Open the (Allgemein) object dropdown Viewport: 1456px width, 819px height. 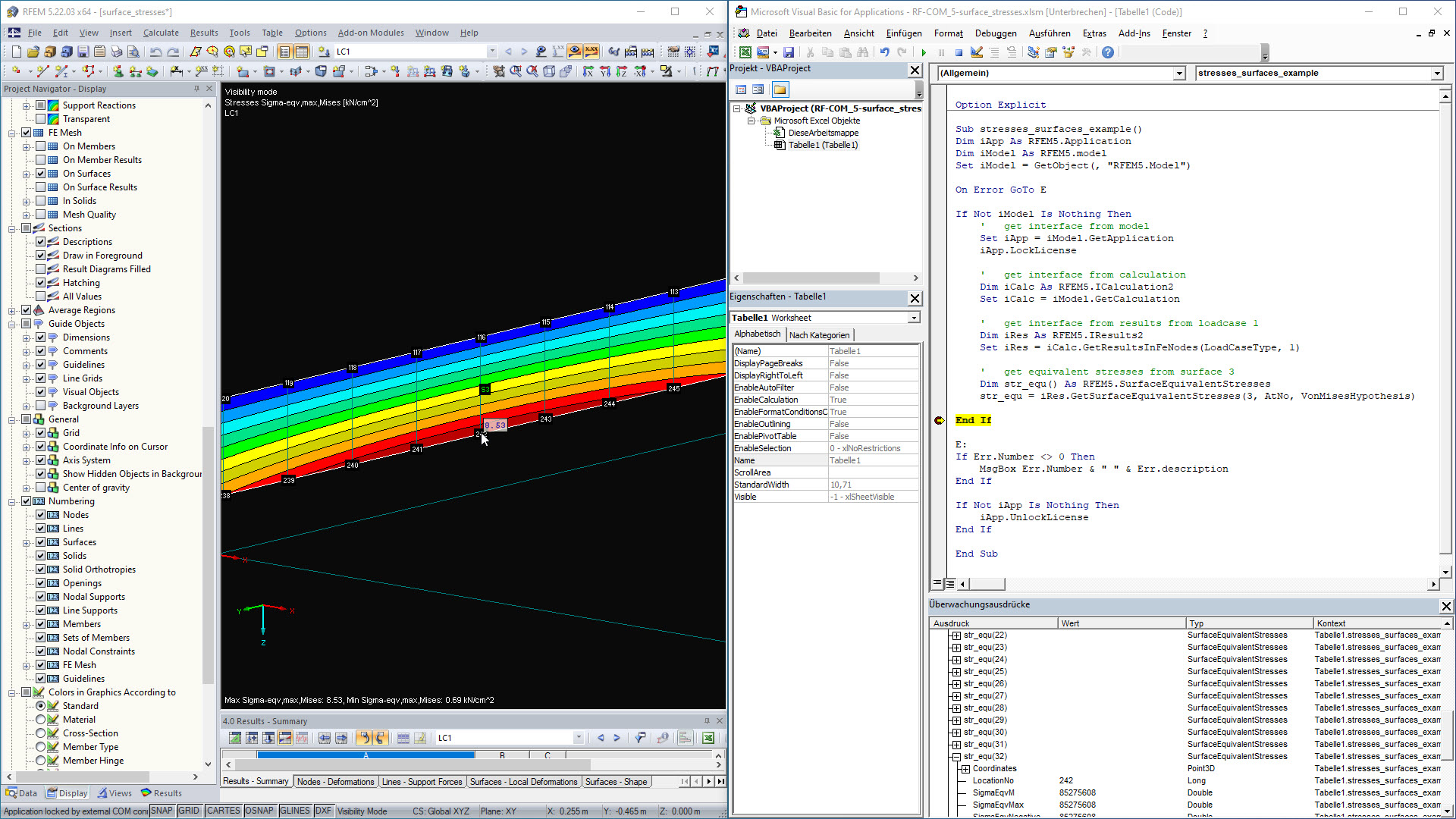pos(1179,73)
